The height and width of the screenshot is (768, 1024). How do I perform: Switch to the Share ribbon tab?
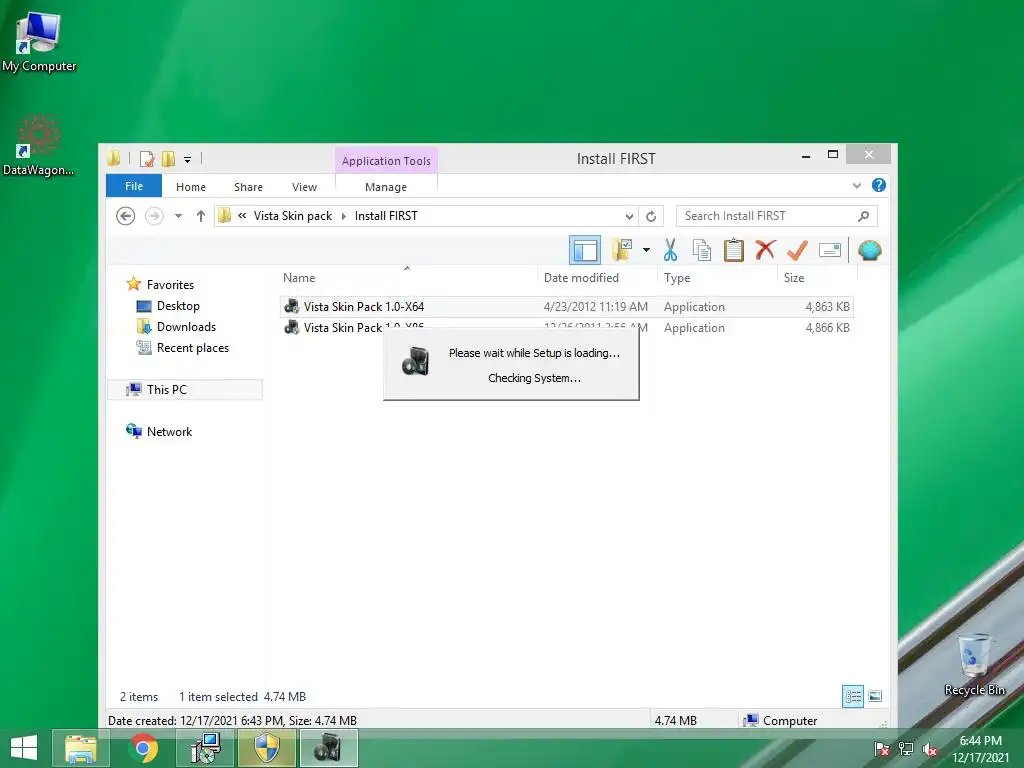248,187
